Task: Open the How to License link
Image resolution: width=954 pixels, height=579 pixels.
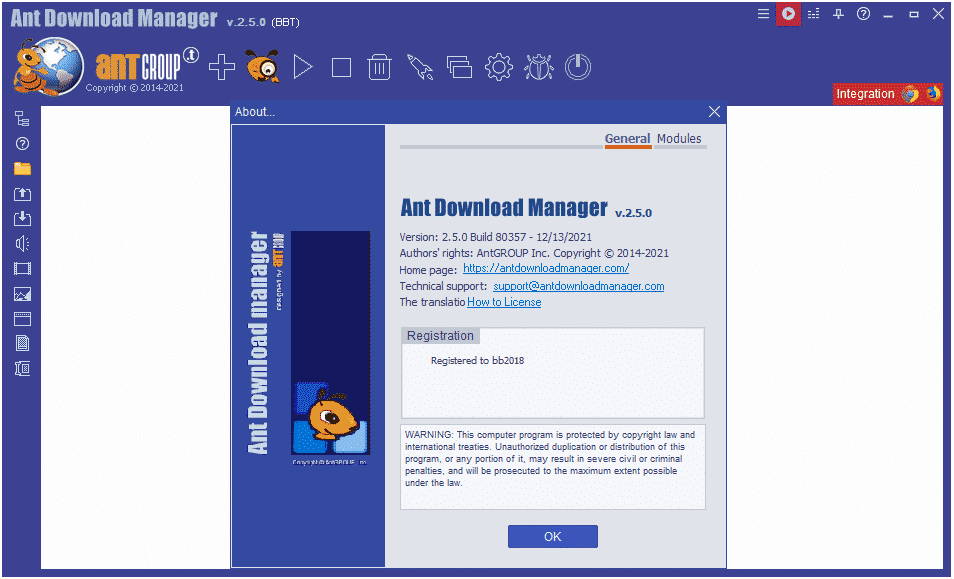Action: tap(504, 301)
